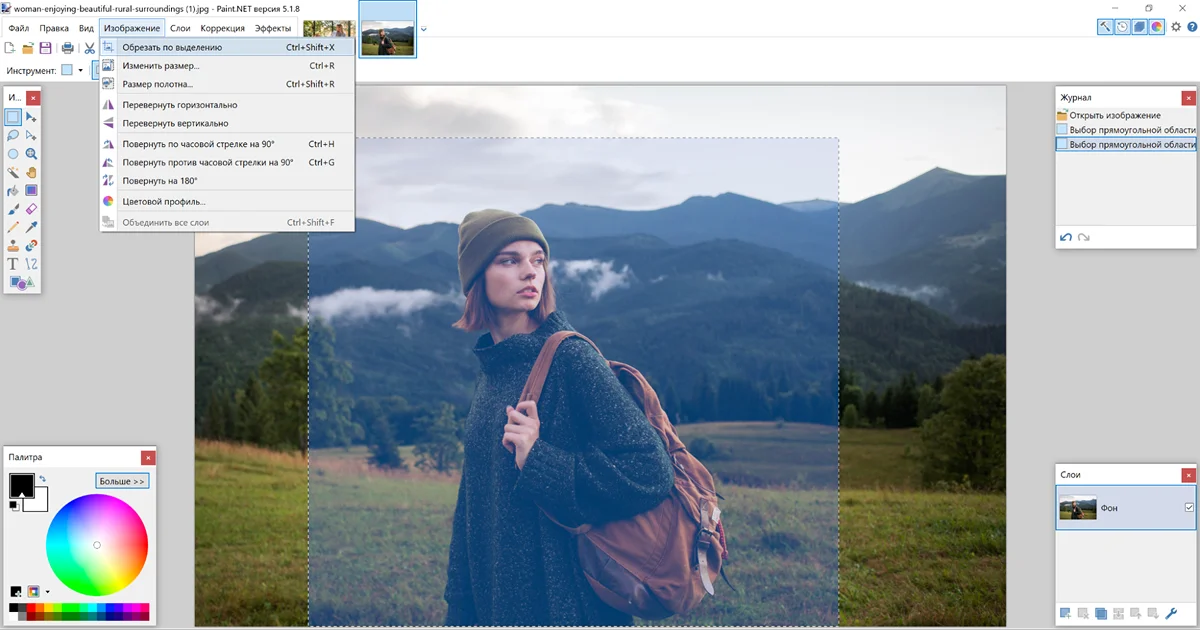1200x630 pixels.
Task: Select the Paintbrush tool
Action: click(x=13, y=209)
